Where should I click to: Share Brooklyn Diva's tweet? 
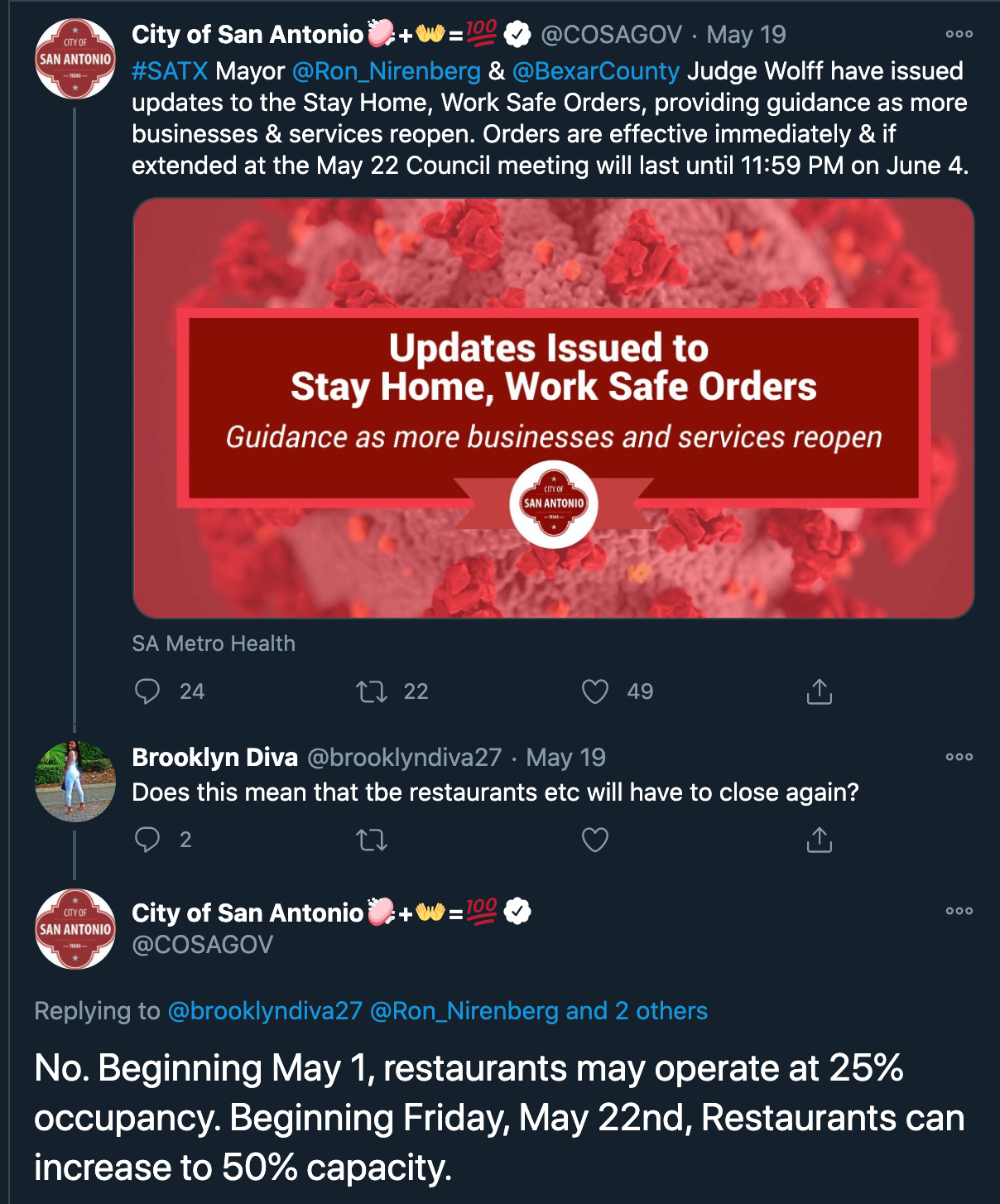point(819,840)
